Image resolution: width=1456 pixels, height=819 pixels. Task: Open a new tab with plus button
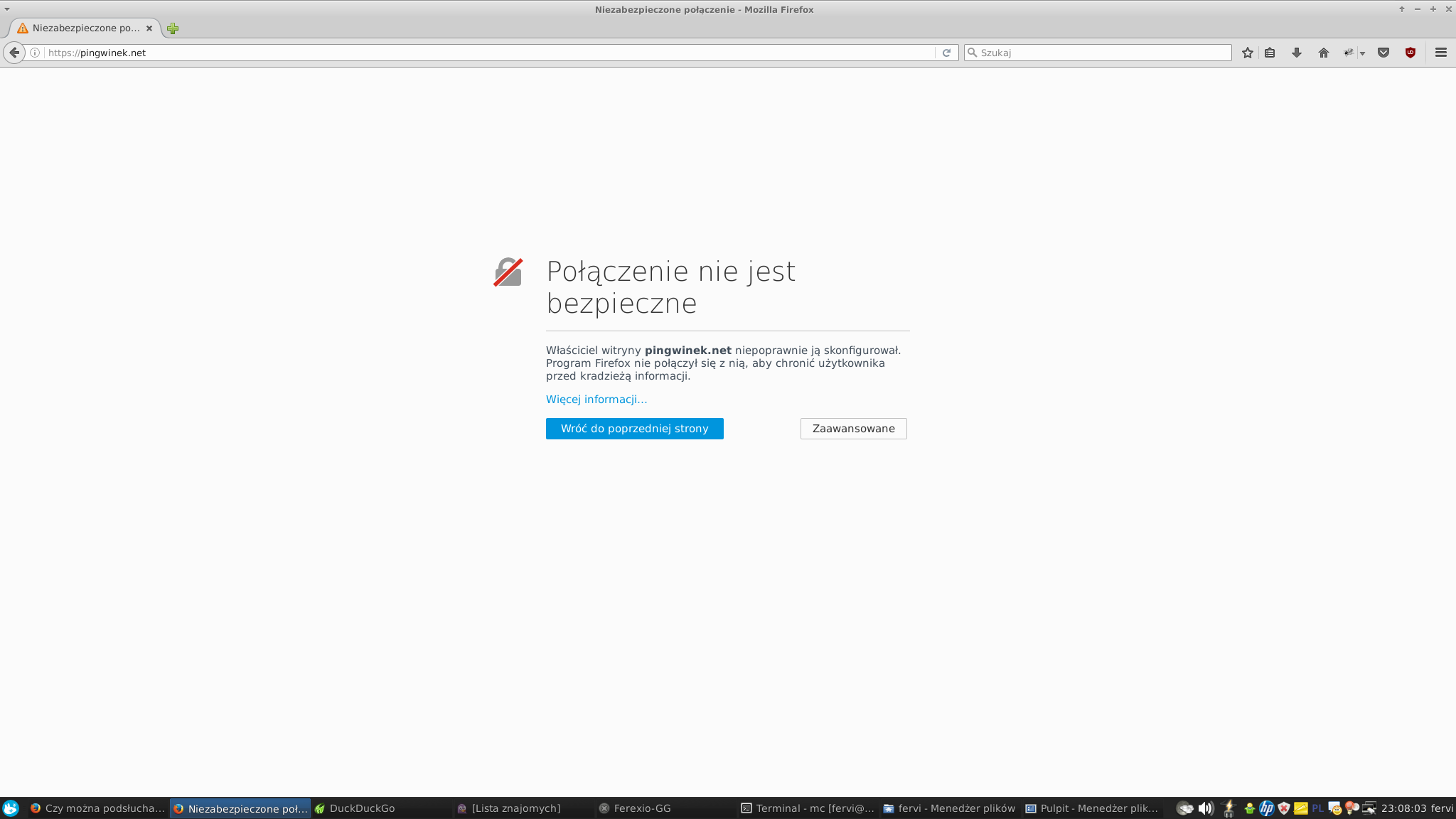tap(173, 28)
